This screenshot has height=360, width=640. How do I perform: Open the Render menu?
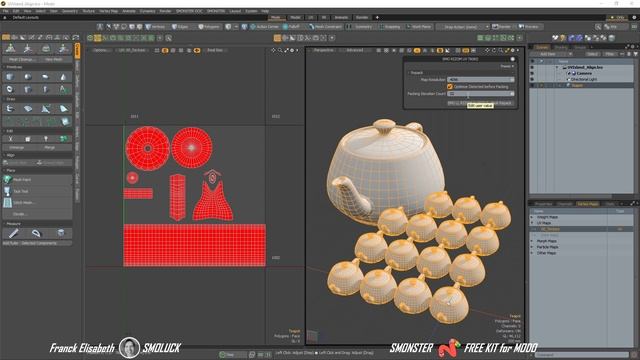(165, 11)
